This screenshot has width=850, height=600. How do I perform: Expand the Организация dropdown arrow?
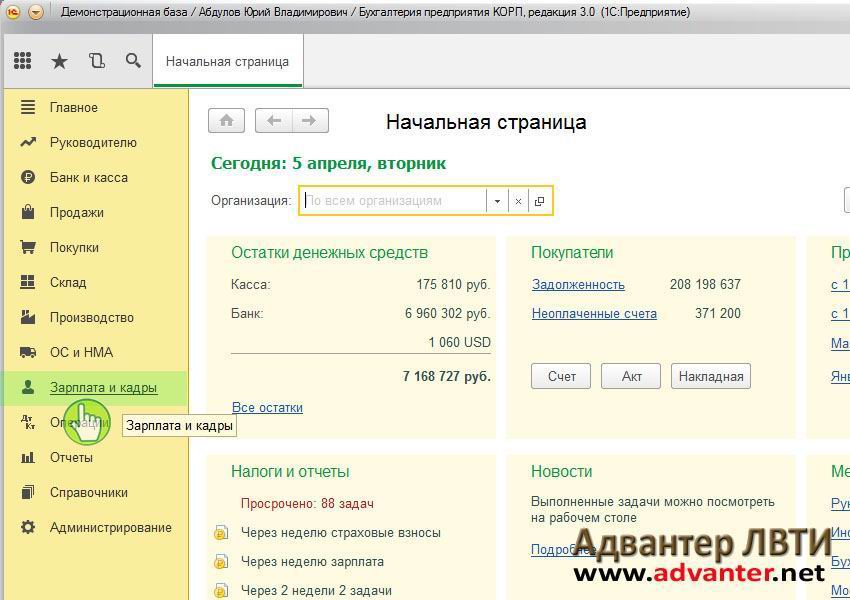click(497, 201)
